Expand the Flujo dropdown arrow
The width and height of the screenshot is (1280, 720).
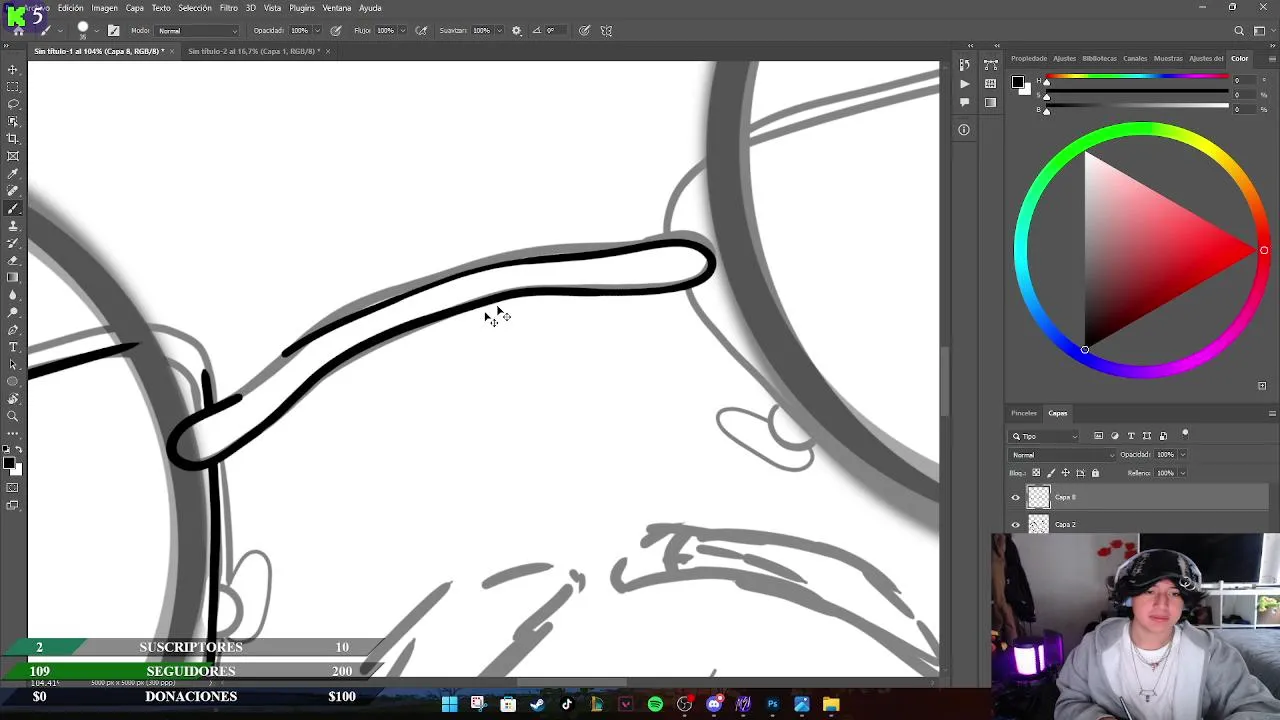click(x=402, y=30)
